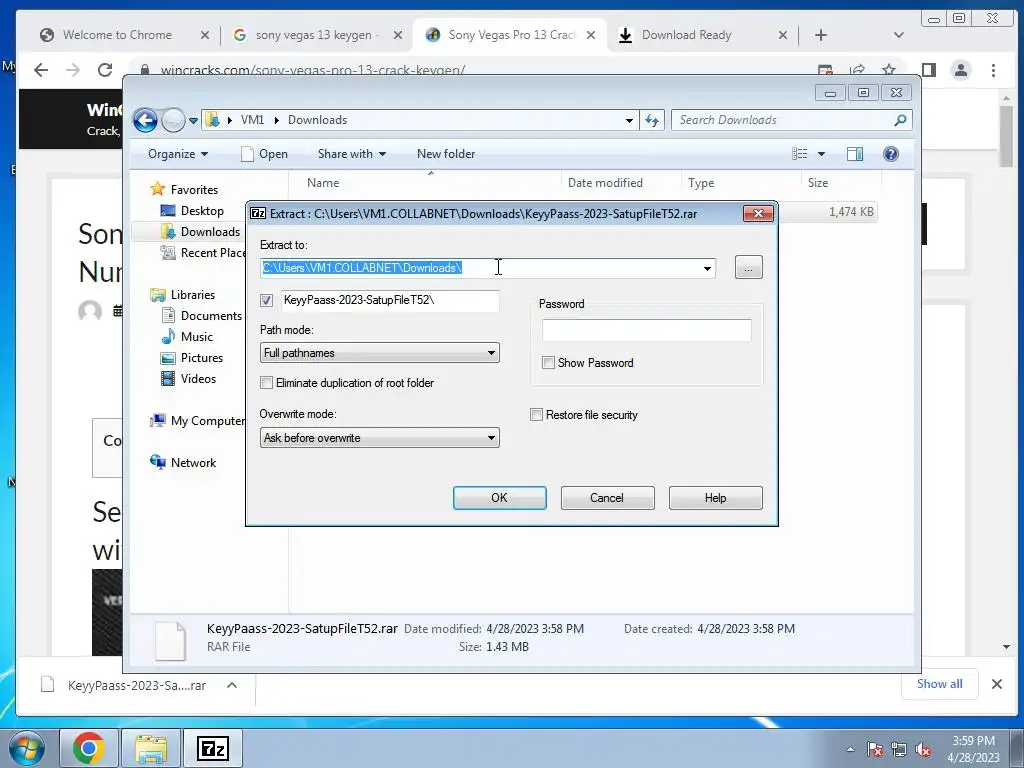Image resolution: width=1024 pixels, height=768 pixels.
Task: Click the volume muted tray icon
Action: (x=923, y=750)
